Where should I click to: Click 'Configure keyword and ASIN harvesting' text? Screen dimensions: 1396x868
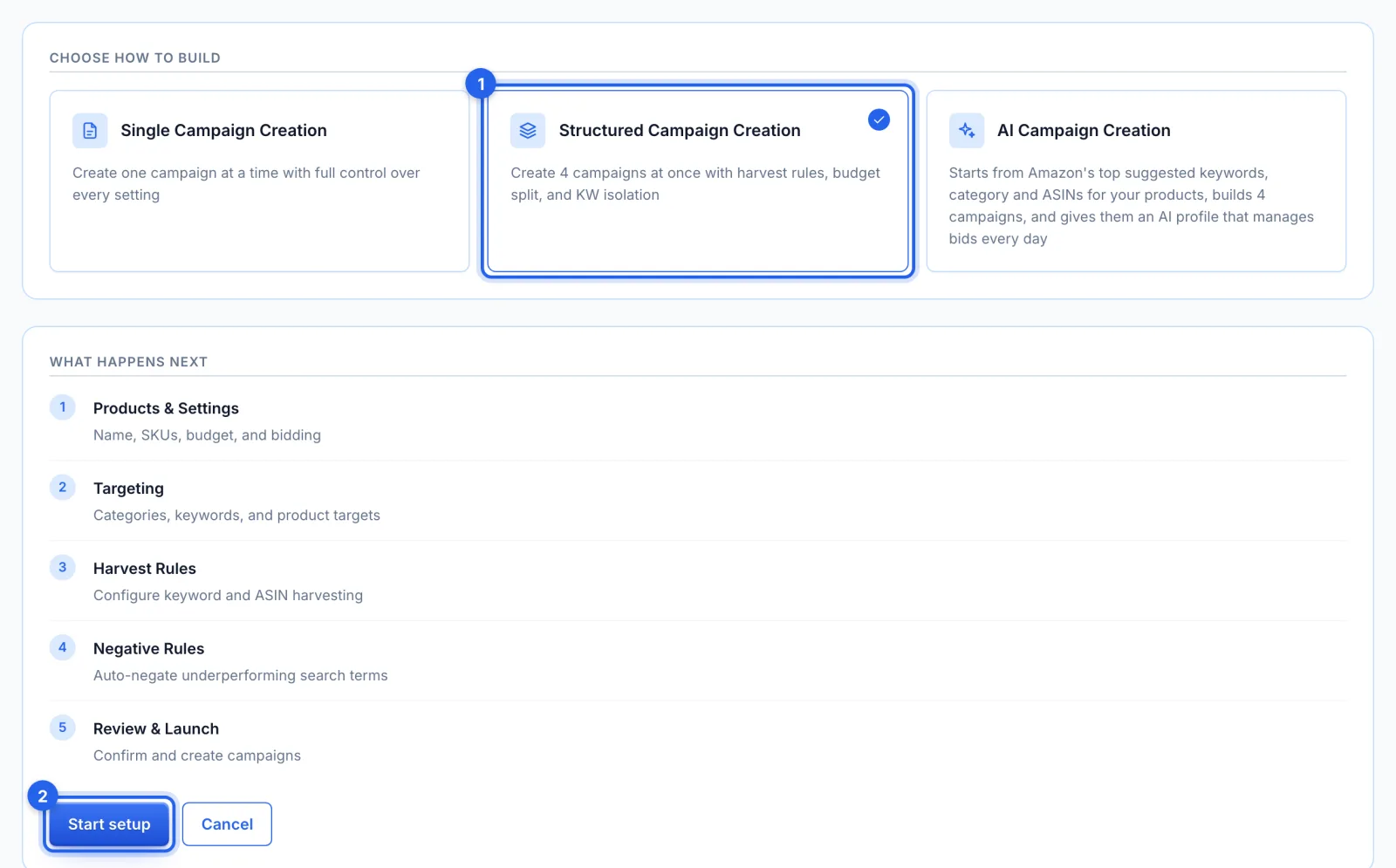[x=228, y=596]
